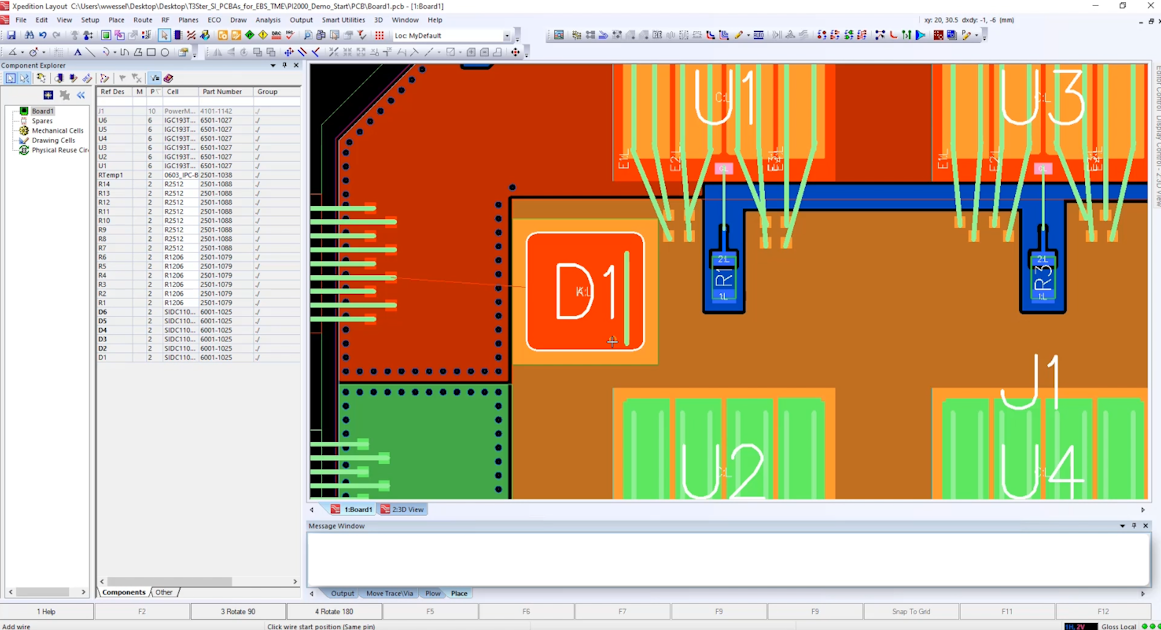
Task: Click the Find icon on the main toolbar
Action: [29, 35]
